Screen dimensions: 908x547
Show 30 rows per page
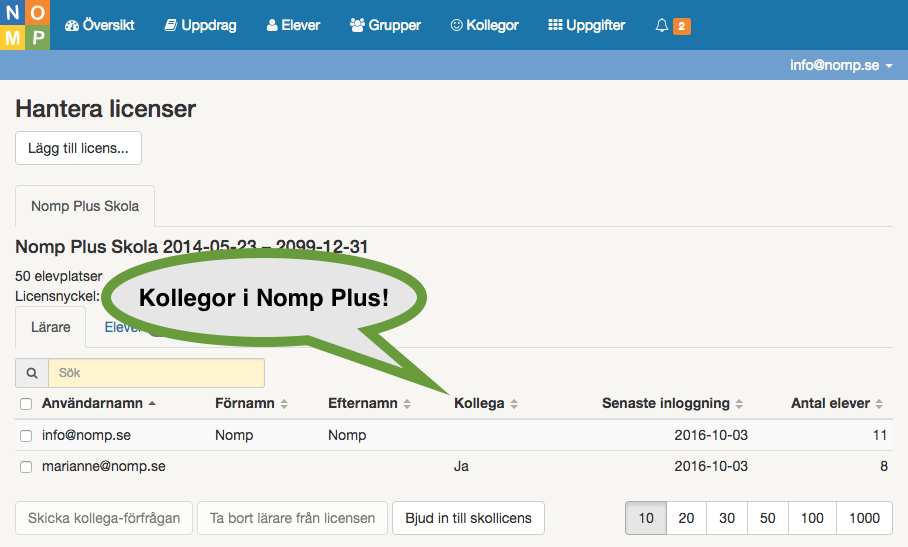pos(727,518)
